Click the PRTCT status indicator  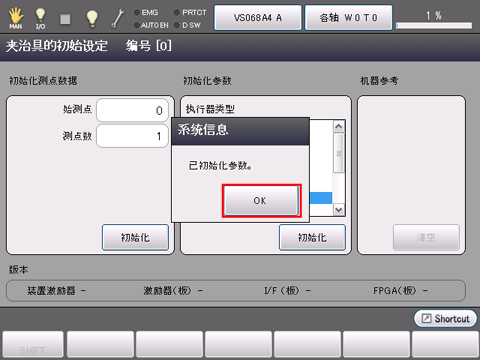(x=190, y=13)
